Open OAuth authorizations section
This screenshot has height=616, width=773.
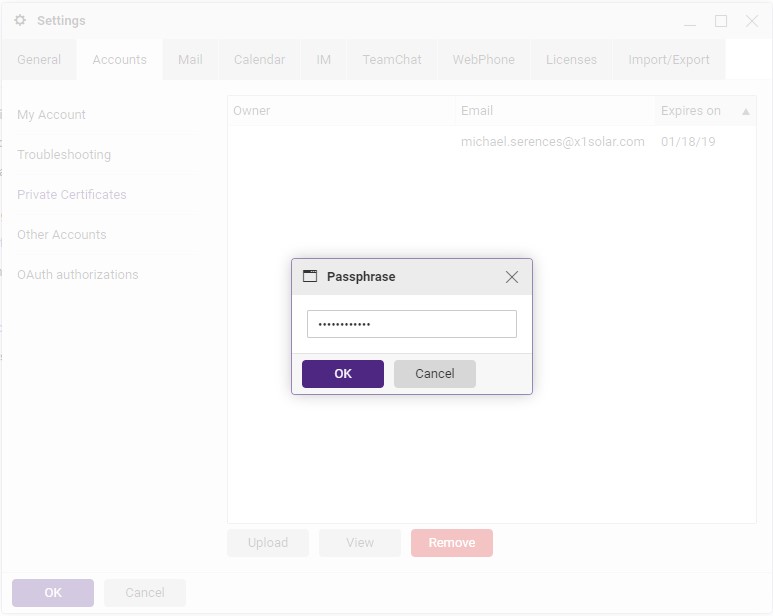coord(78,274)
